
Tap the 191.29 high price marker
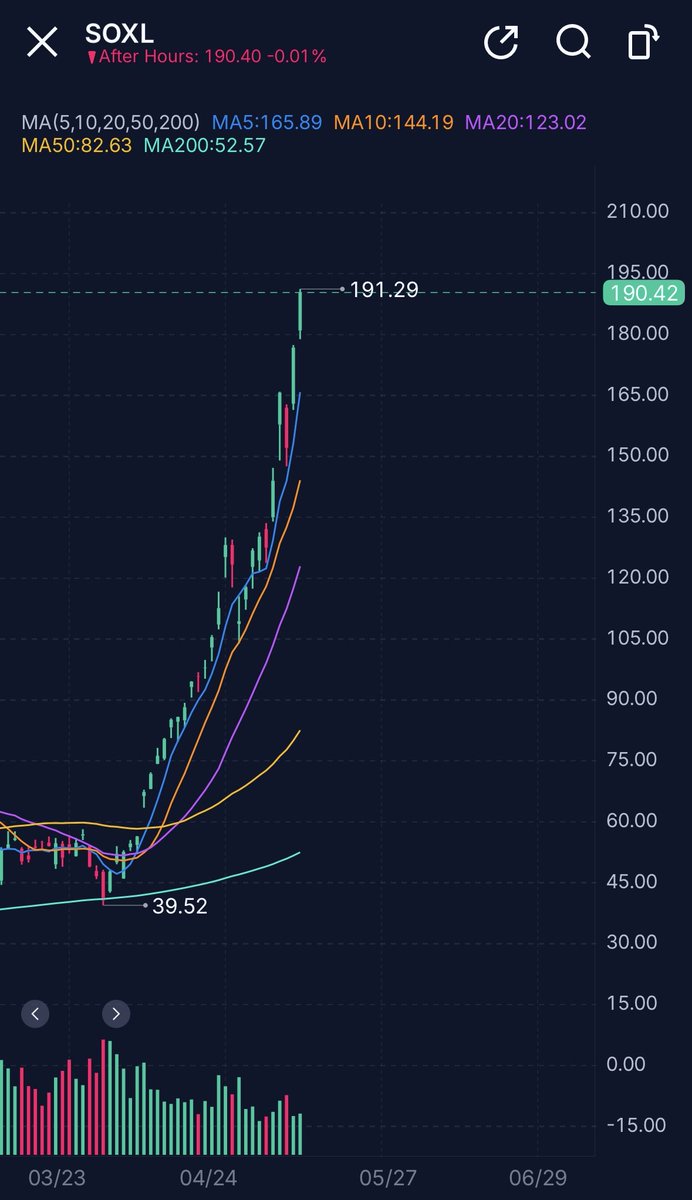[384, 290]
